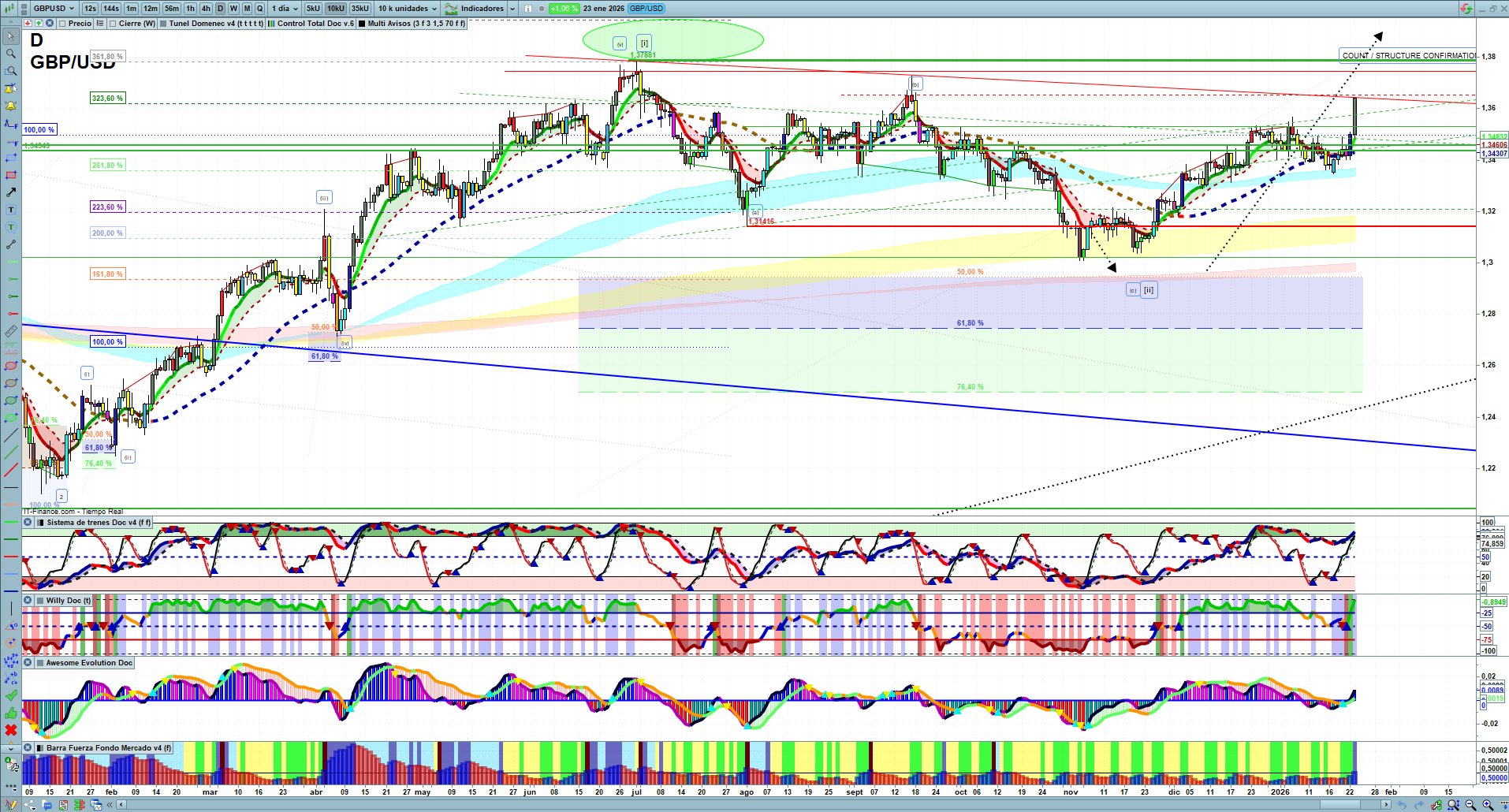Screen dimensions: 1509x812
Task: Choose the red angle drawing tool
Action: (11, 625)
